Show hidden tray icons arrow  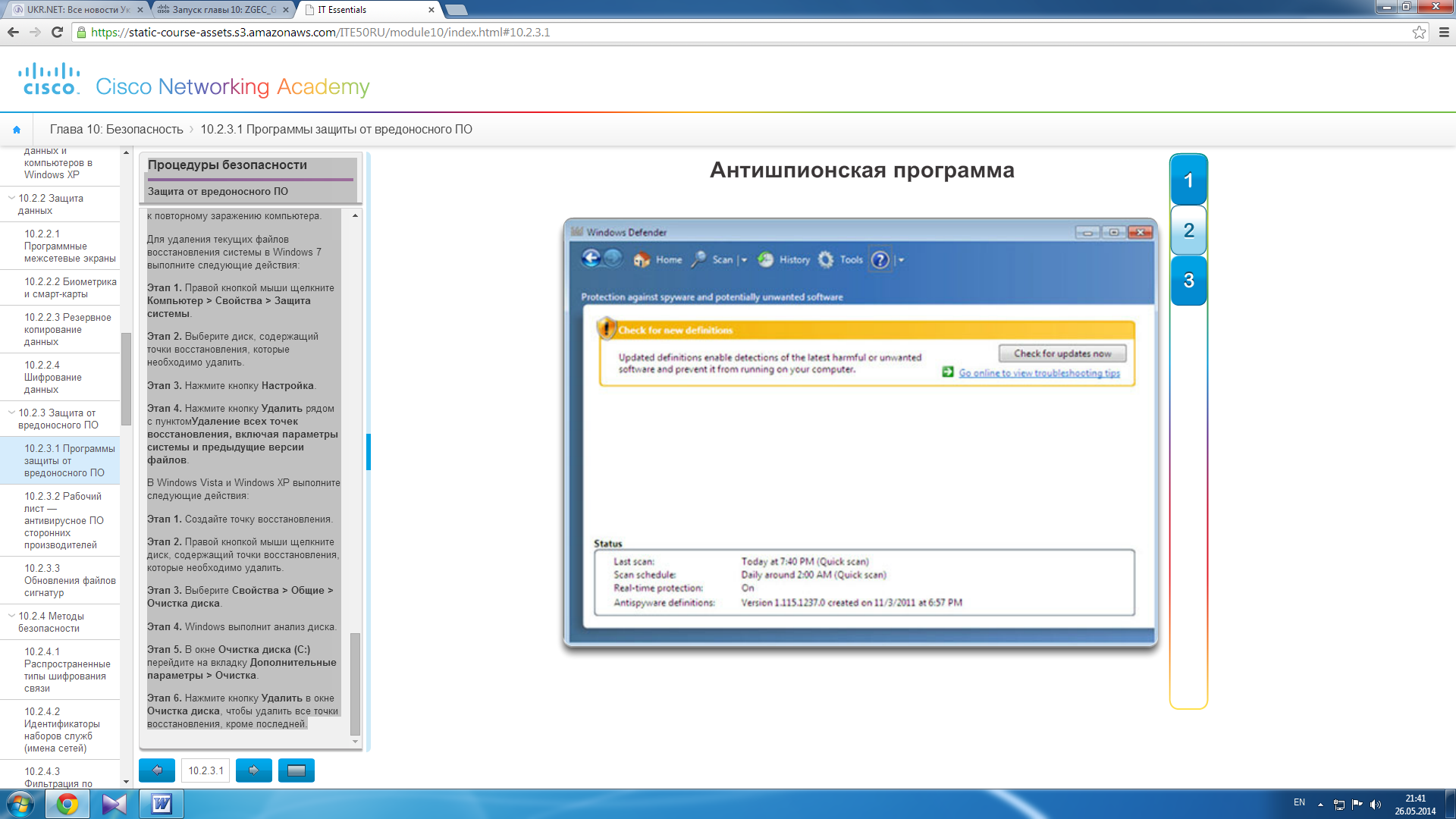click(1320, 805)
